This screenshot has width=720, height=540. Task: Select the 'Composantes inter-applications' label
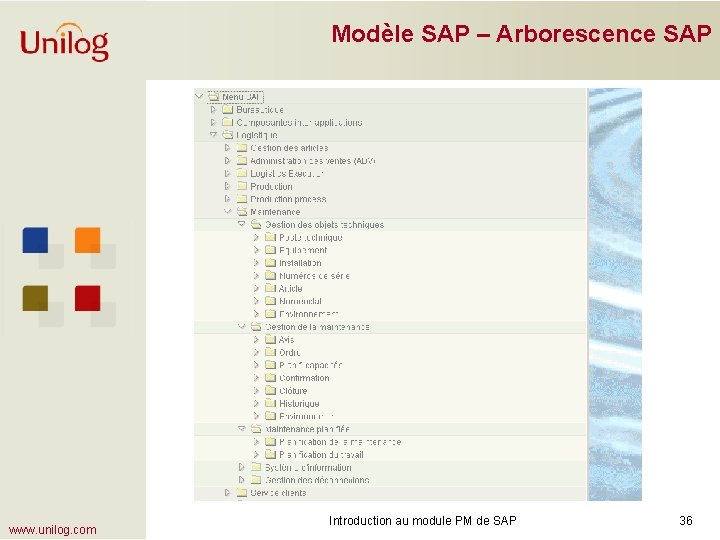[x=299, y=123]
